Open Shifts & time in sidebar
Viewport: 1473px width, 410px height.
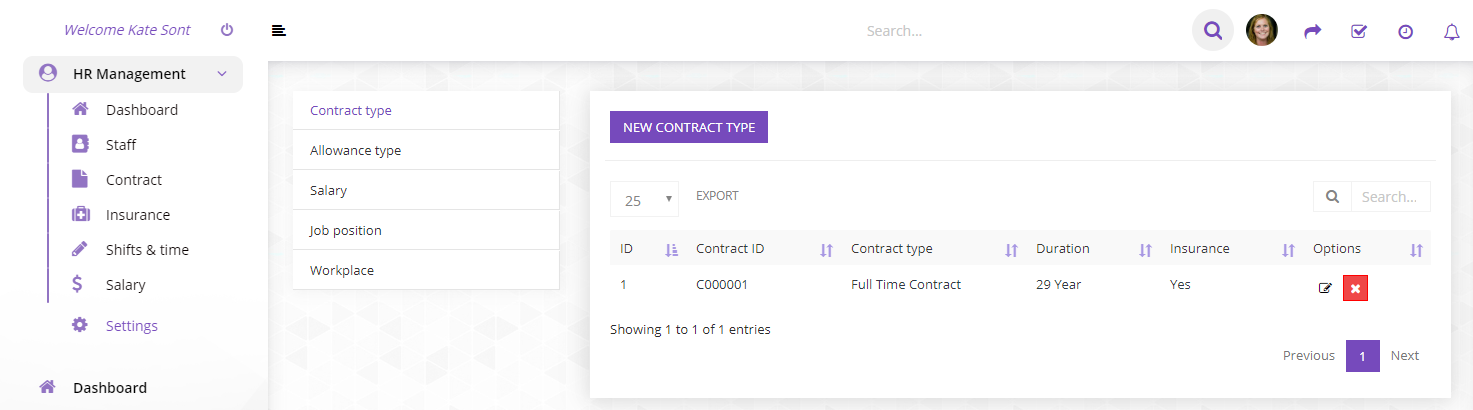point(147,250)
